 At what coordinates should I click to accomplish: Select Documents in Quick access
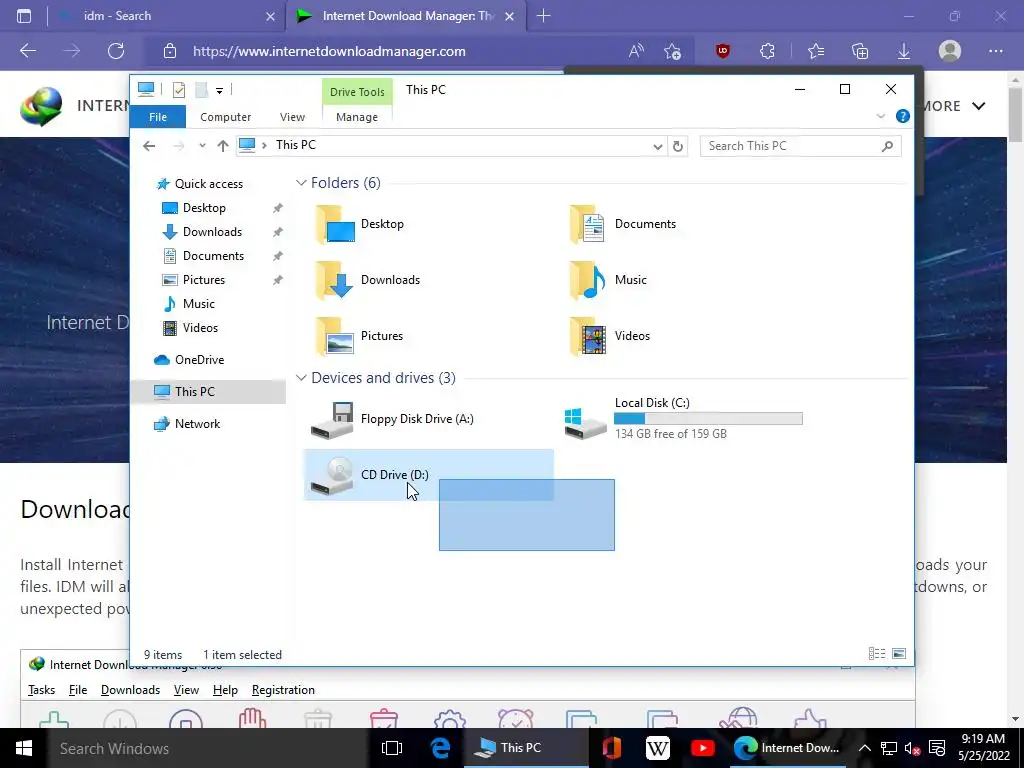click(213, 256)
